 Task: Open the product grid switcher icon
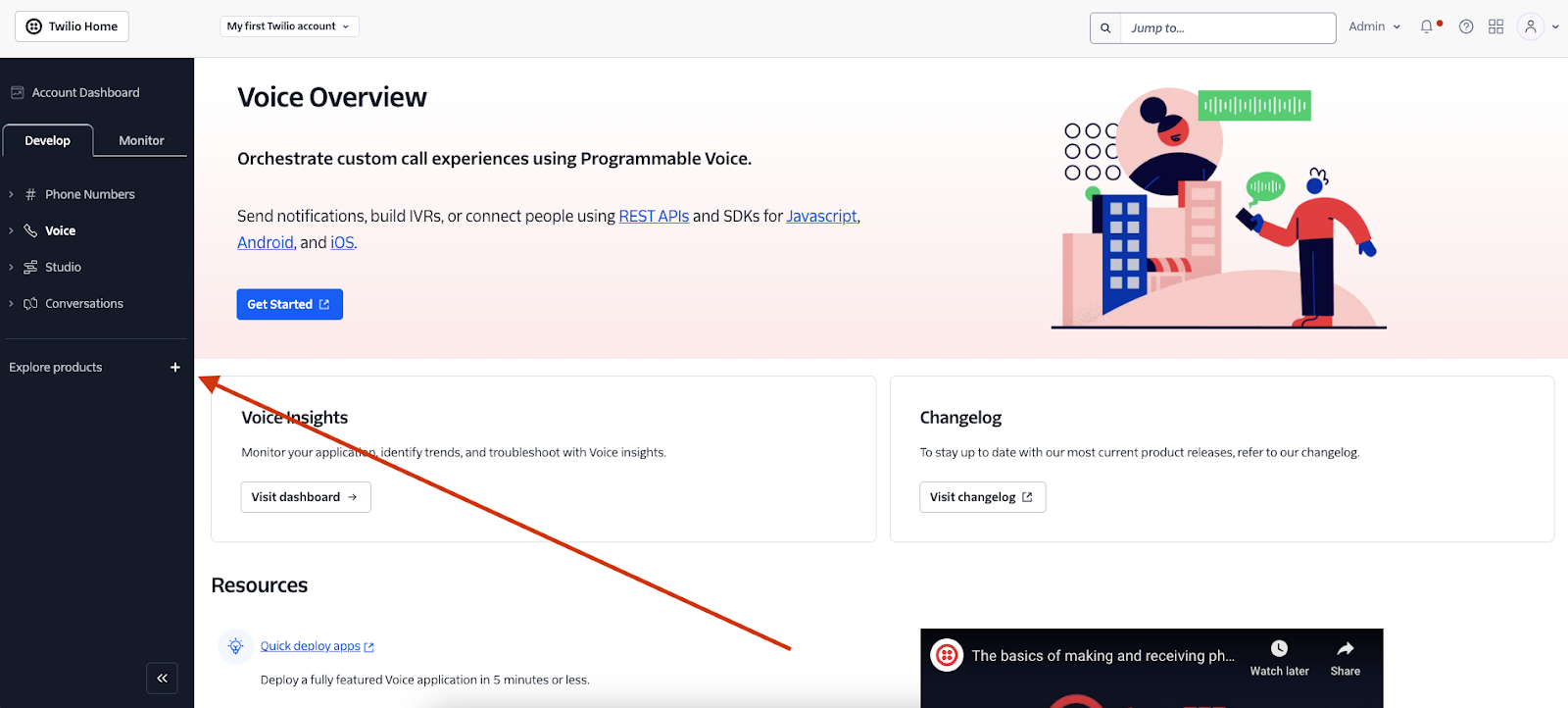pos(1495,26)
